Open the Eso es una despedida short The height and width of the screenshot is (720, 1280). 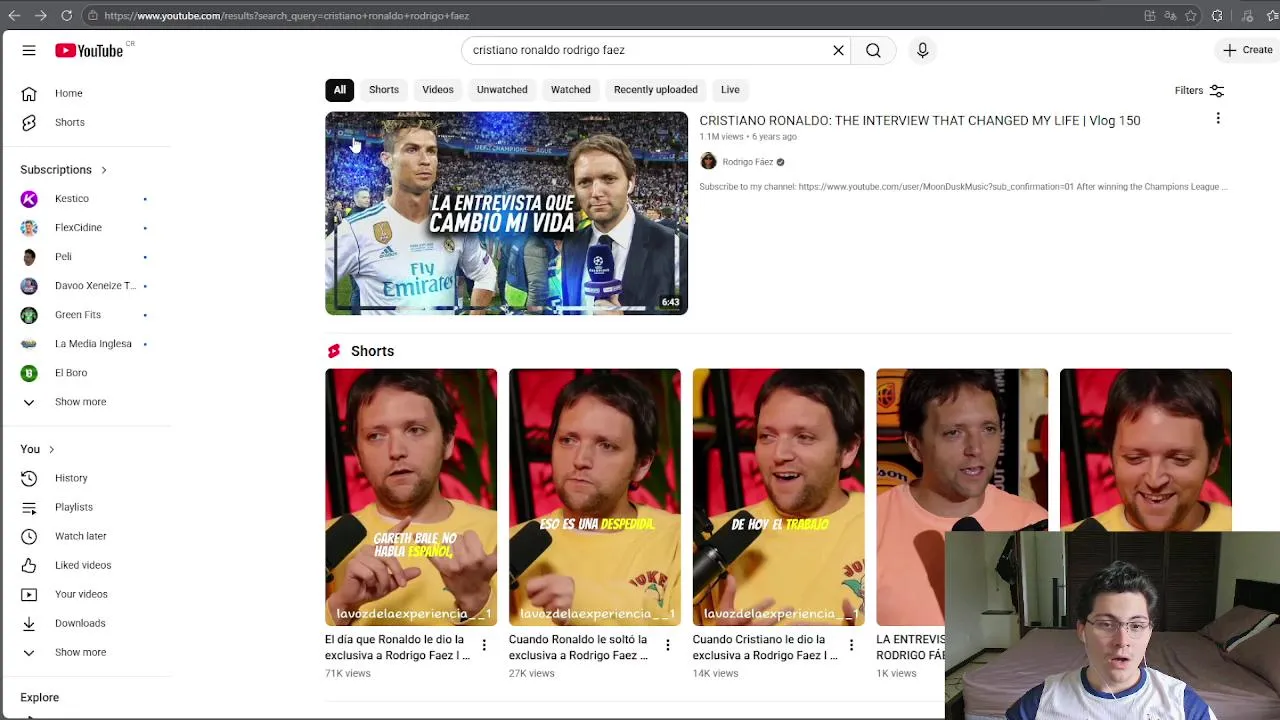(594, 497)
